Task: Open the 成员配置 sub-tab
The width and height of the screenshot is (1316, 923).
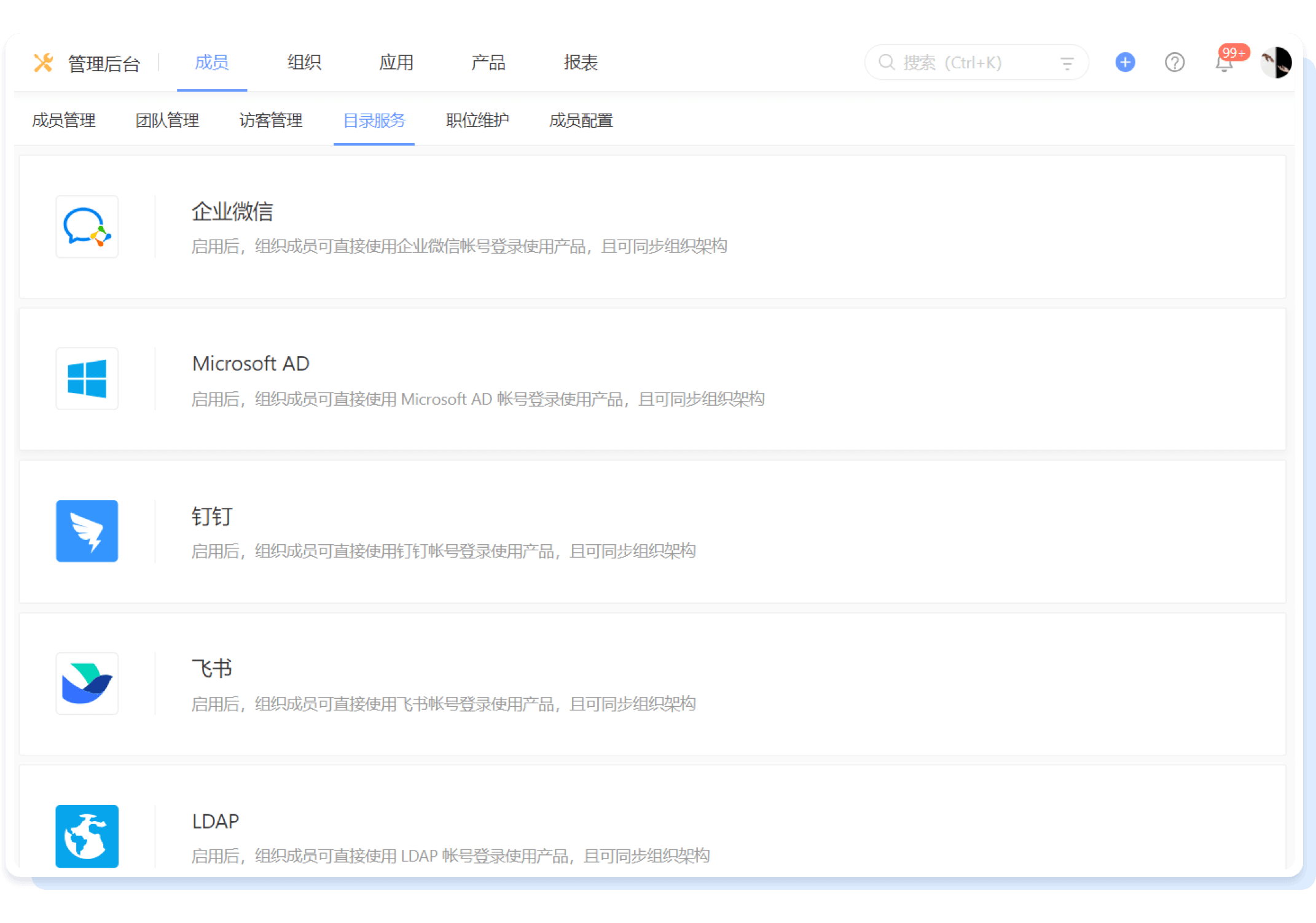Action: pos(581,120)
